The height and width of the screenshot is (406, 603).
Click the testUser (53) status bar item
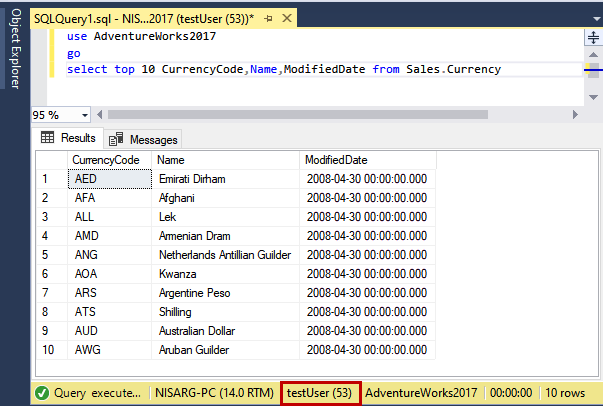pyautogui.click(x=320, y=393)
